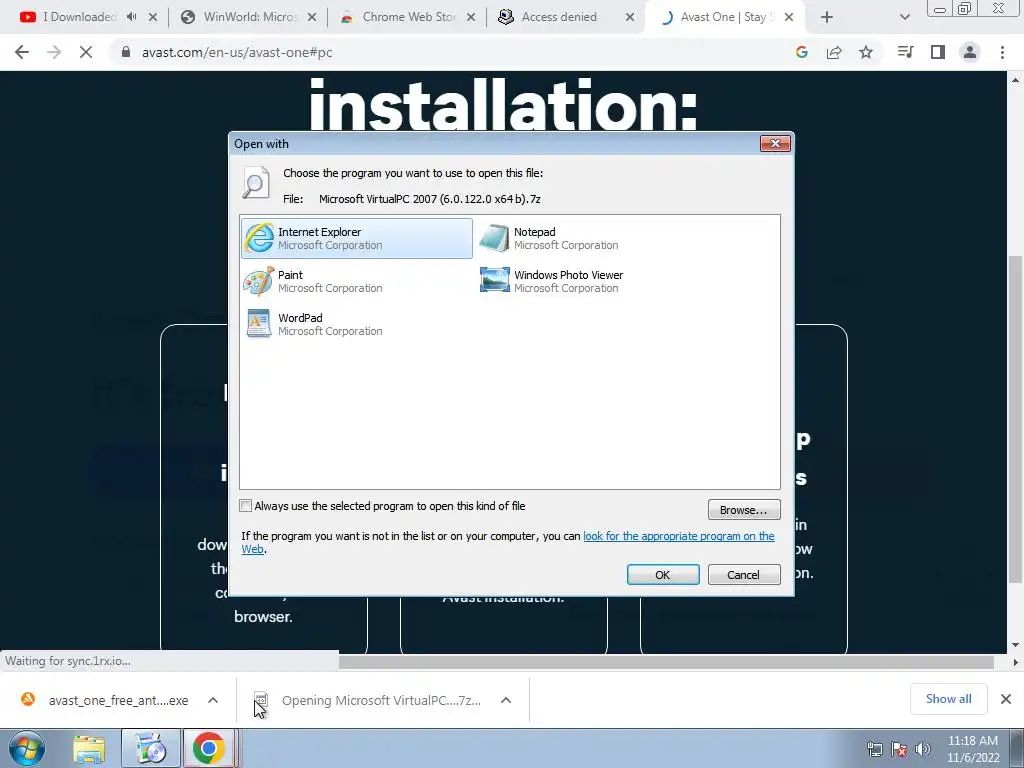Select the Avast One tab
Image resolution: width=1024 pixels, height=768 pixels.
726,17
